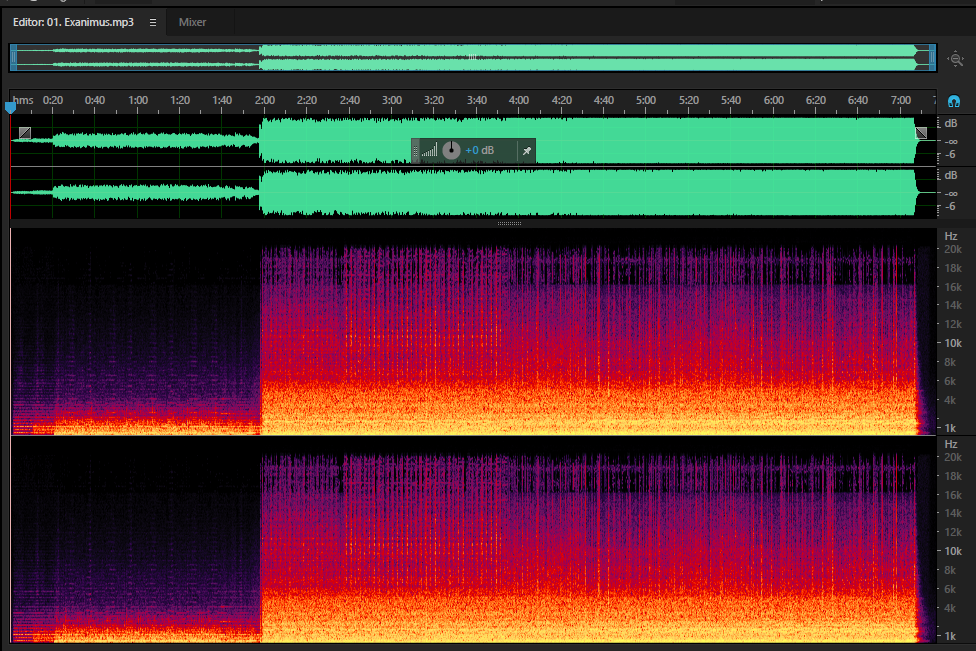
Task: Click the 0:20 mark on the time ruler
Action: pyautogui.click(x=53, y=100)
